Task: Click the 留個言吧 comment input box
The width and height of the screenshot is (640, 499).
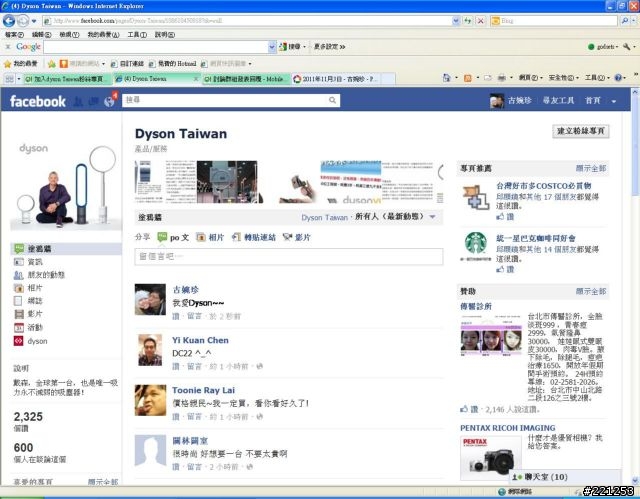Action: click(289, 257)
